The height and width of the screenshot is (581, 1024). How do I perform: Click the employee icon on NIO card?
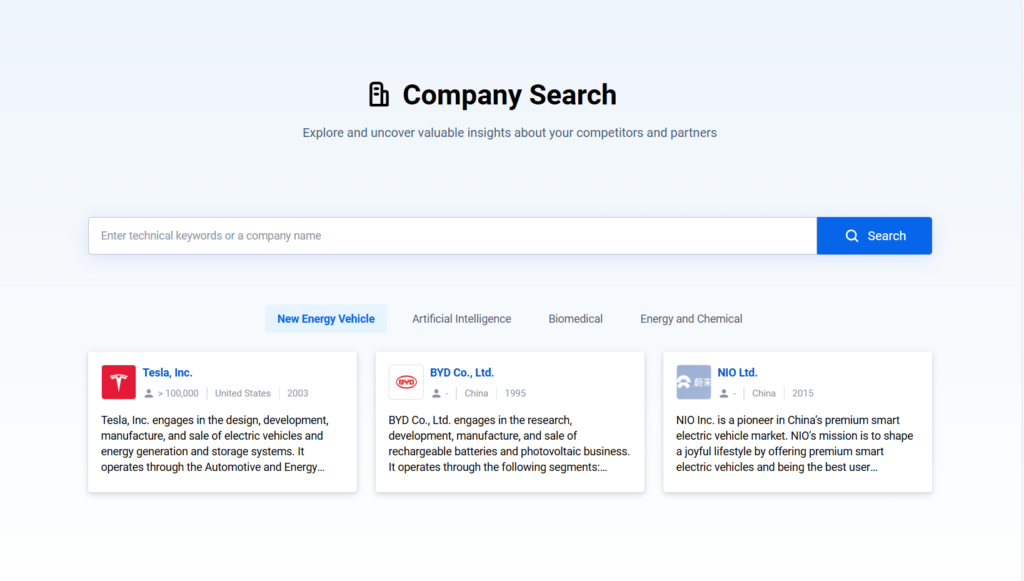pyautogui.click(x=724, y=394)
